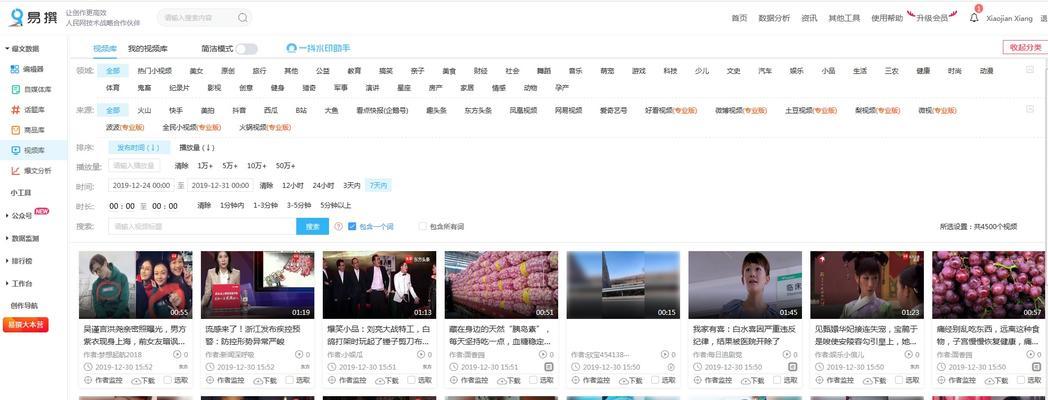The height and width of the screenshot is (400, 1048).
Task: Open 编辑器 in the left sidebar
Action: click(x=27, y=69)
